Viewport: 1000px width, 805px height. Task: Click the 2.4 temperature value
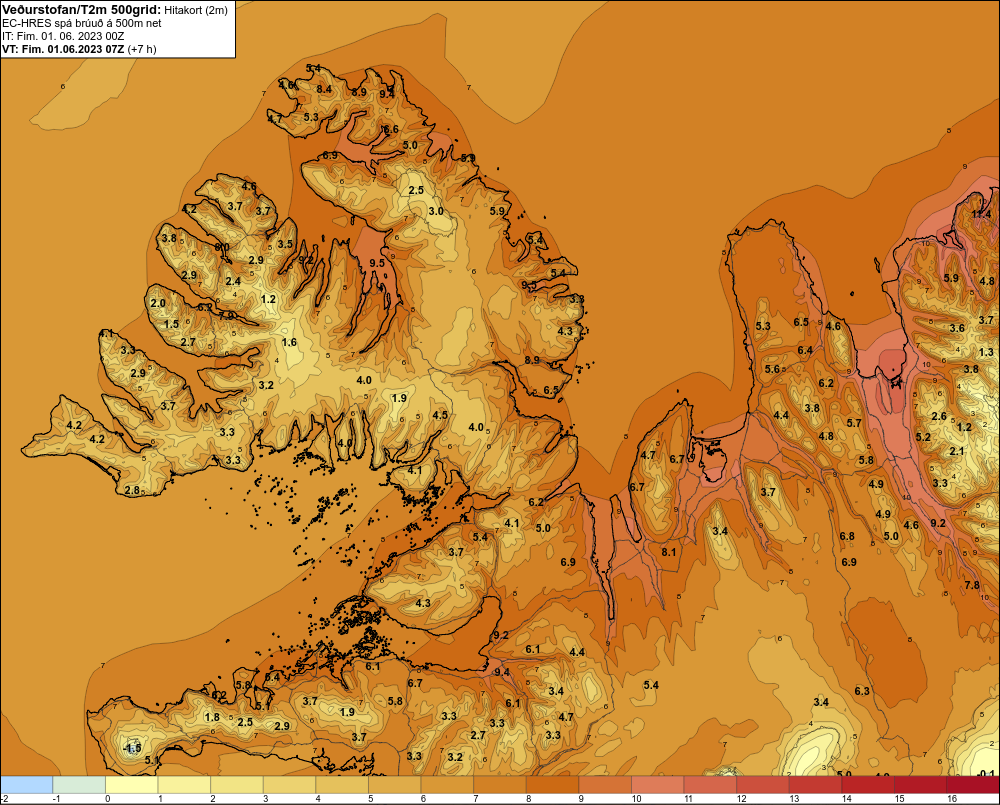pyautogui.click(x=233, y=281)
